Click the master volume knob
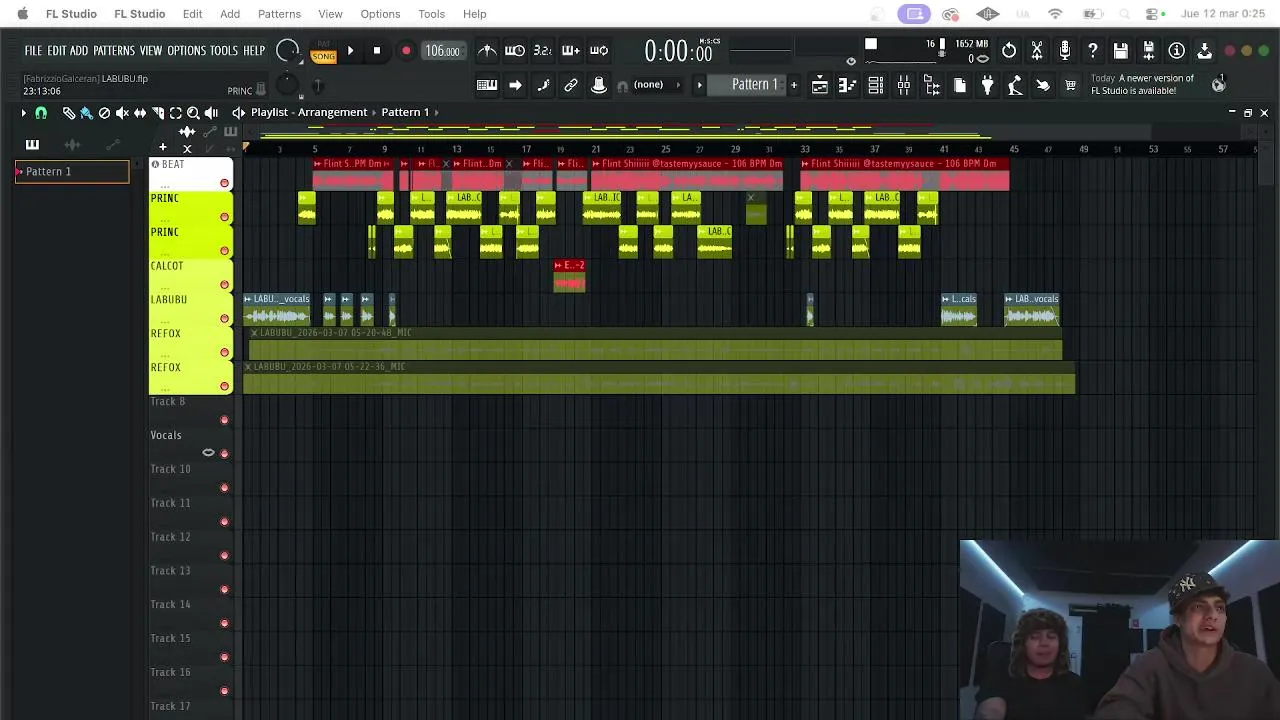 (287, 51)
